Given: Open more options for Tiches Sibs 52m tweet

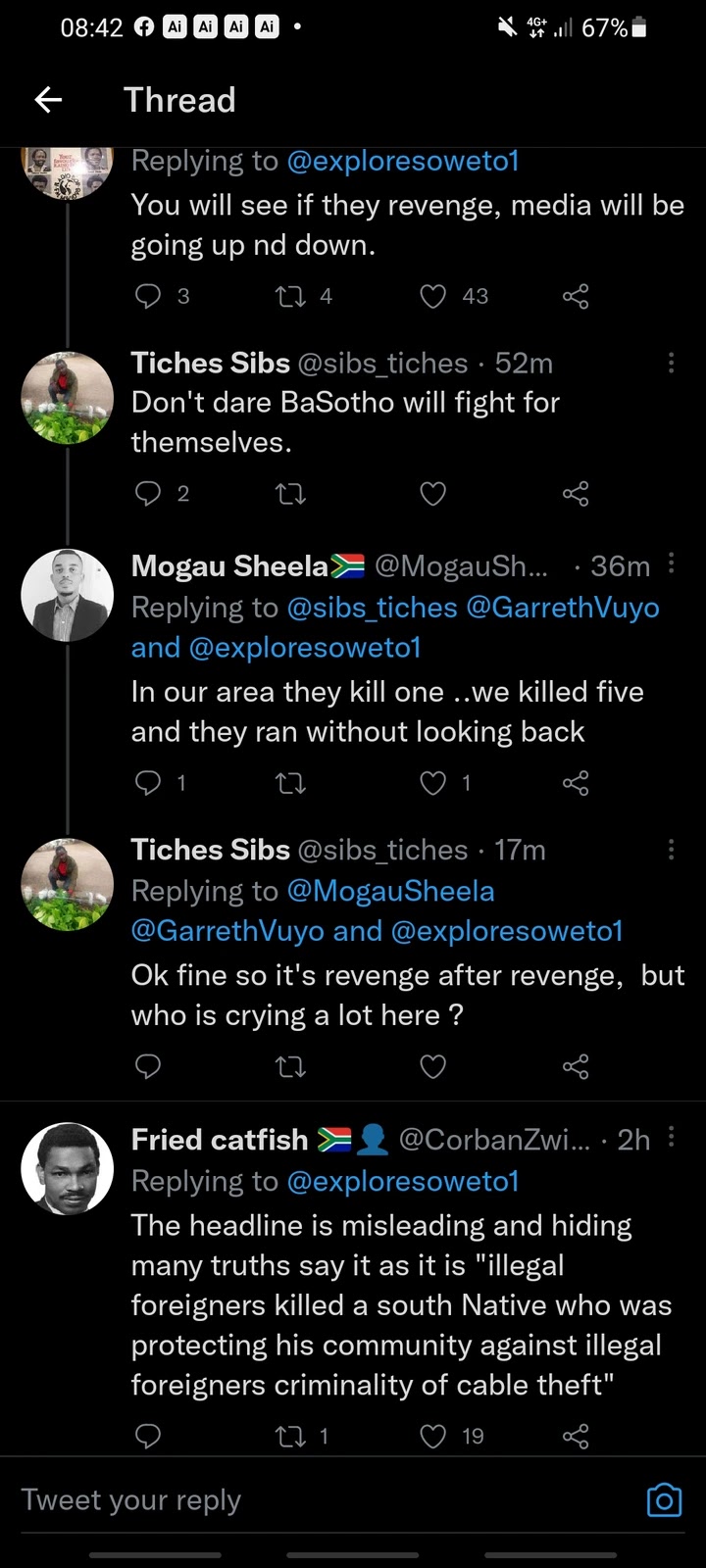Looking at the screenshot, I should pyautogui.click(x=671, y=364).
